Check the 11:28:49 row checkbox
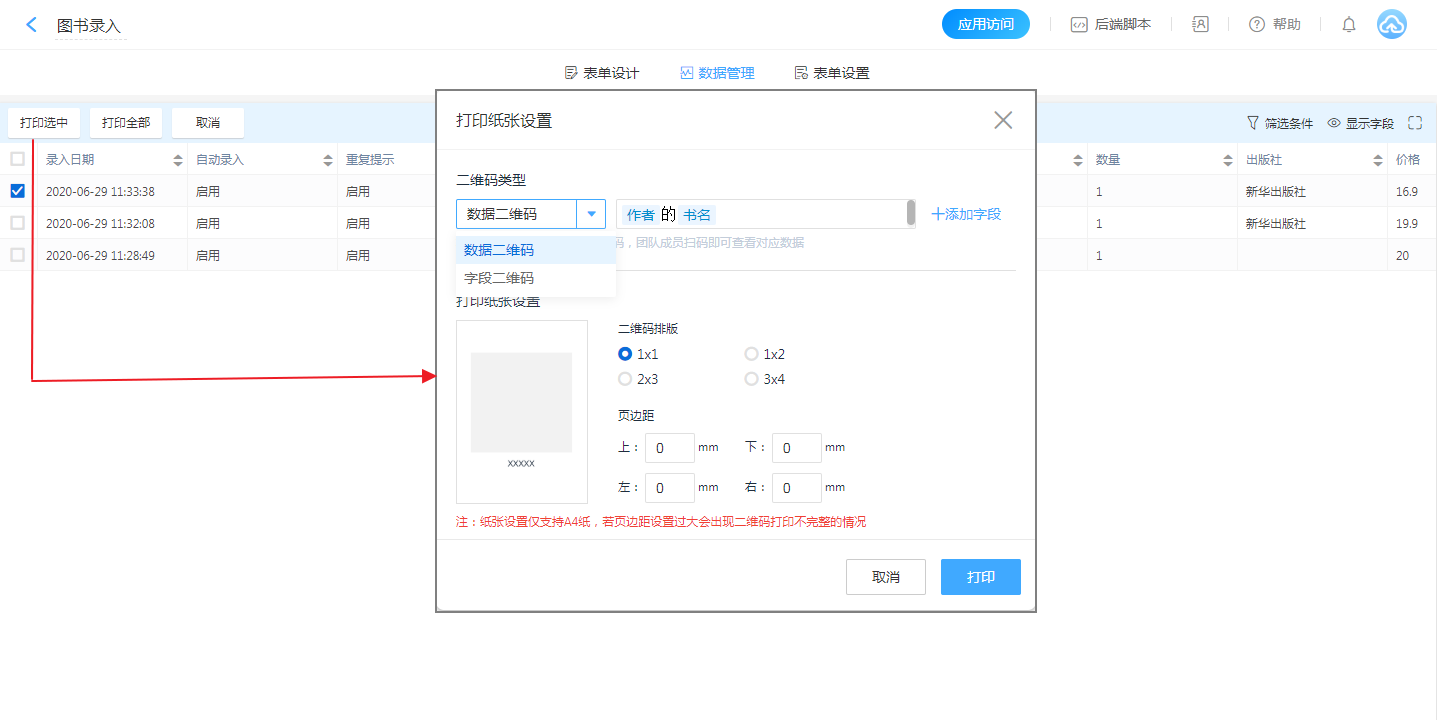The height and width of the screenshot is (720, 1437). click(x=17, y=255)
